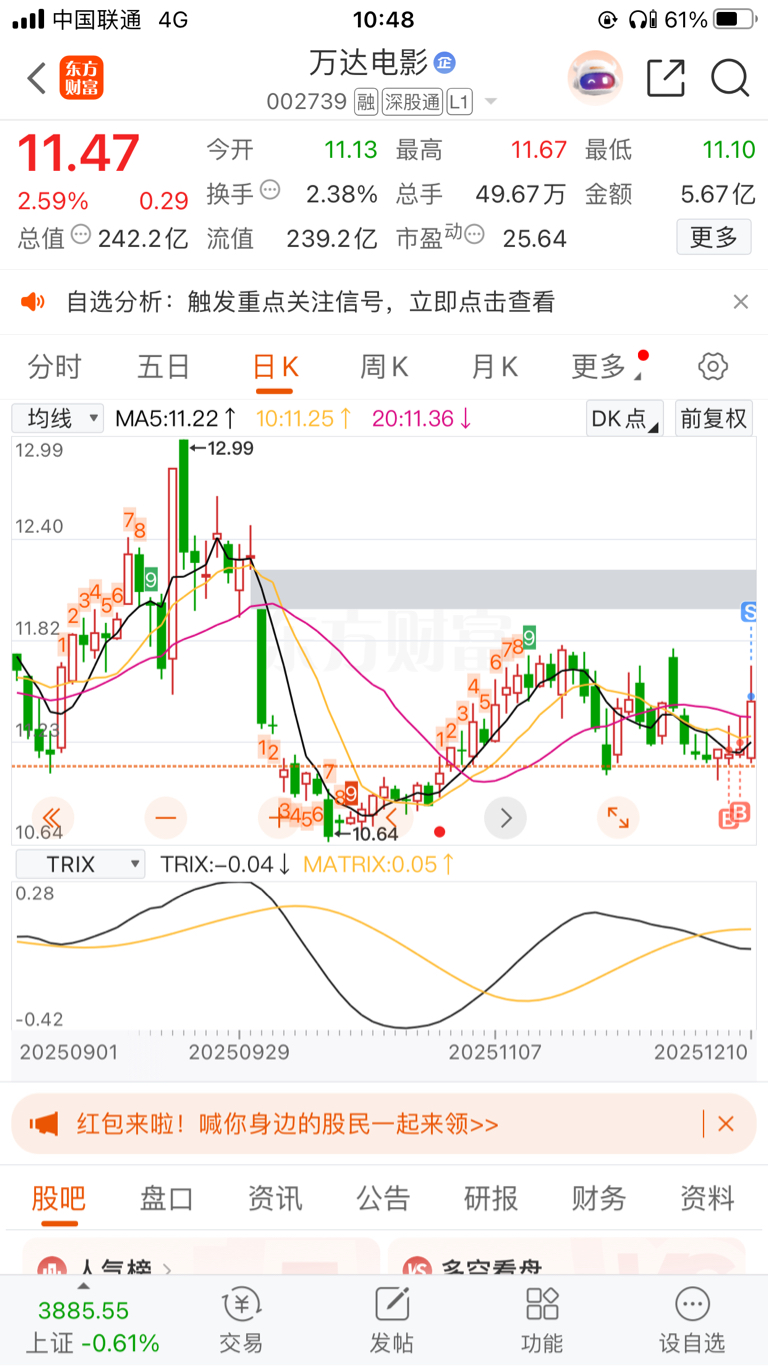This screenshot has width=768, height=1366.
Task: Tap MA5:11.22 moving average value
Action: point(176,418)
